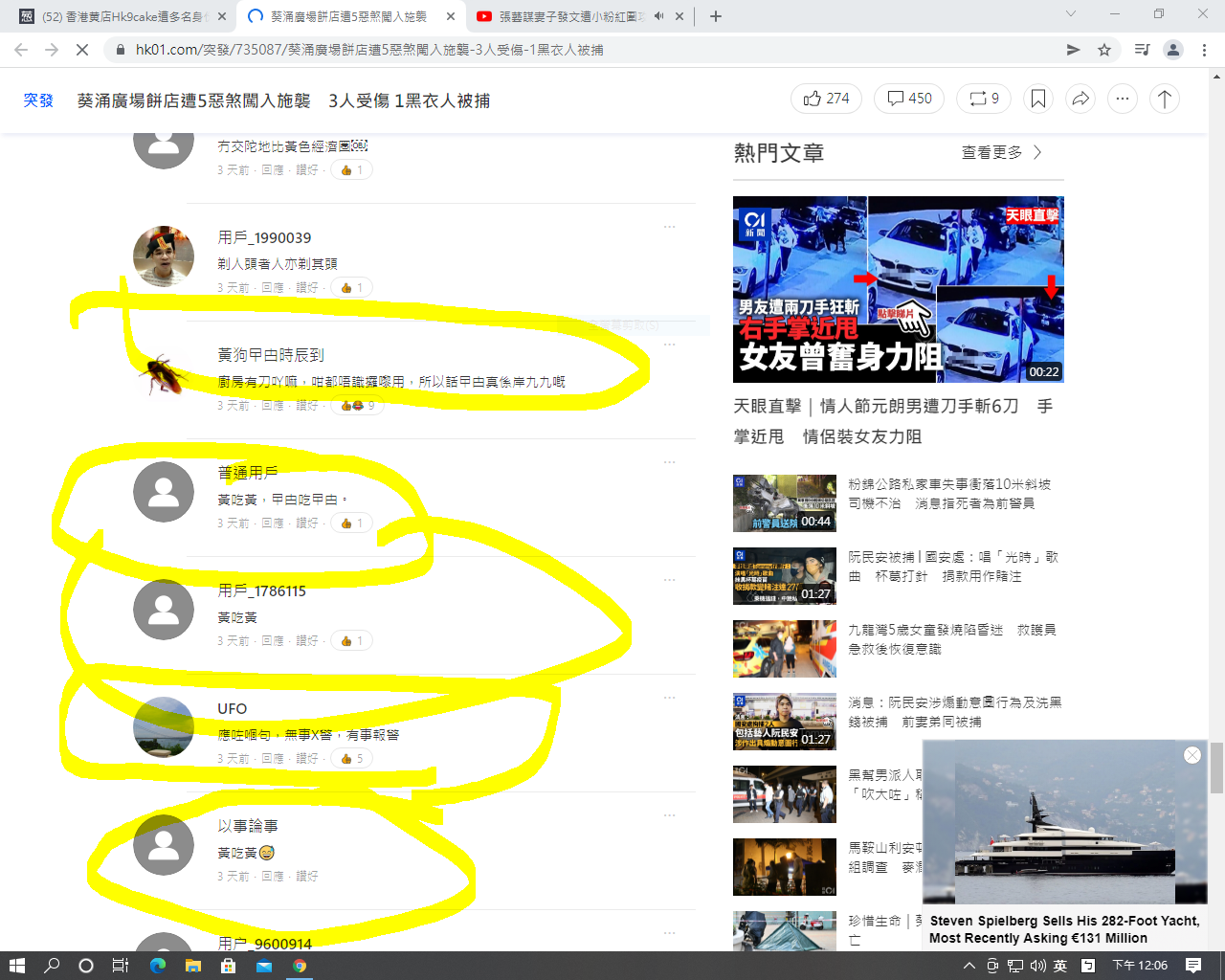Image resolution: width=1225 pixels, height=980 pixels.
Task: Open the Chrome profile avatar
Action: 1173,50
